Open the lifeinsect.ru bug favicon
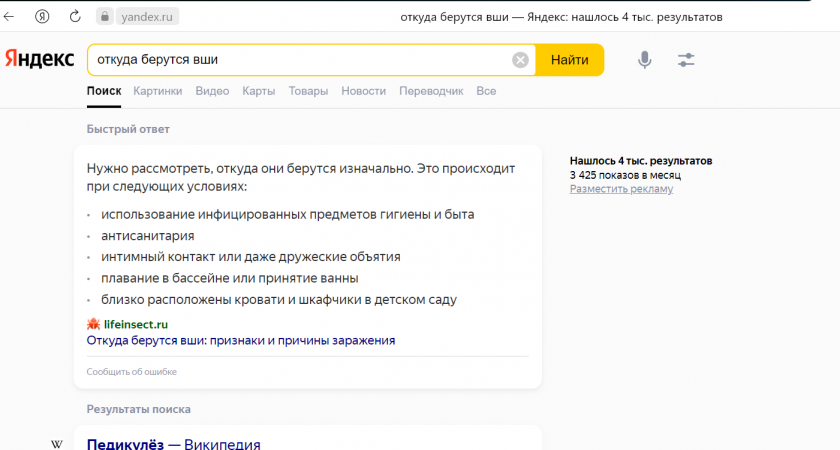Image resolution: width=840 pixels, height=450 pixels. coord(94,324)
